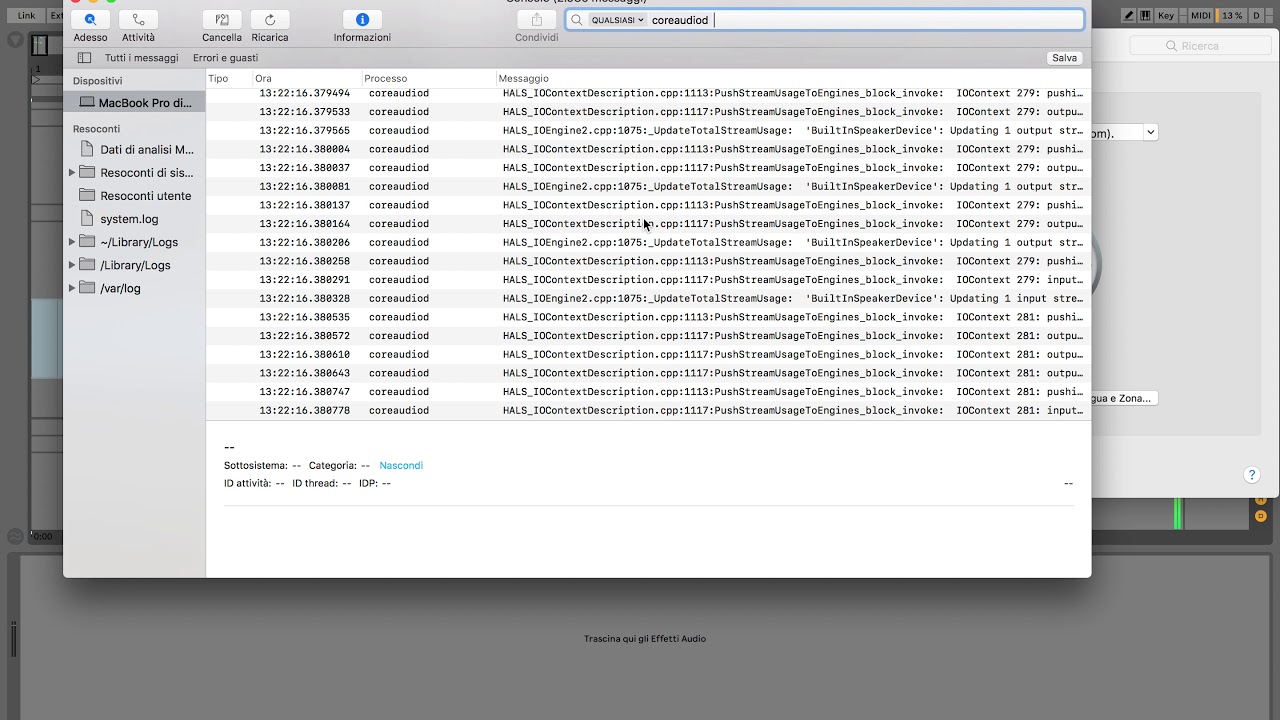
Task: Toggle the Key map mode button in Ableton
Action: (x=1166, y=15)
